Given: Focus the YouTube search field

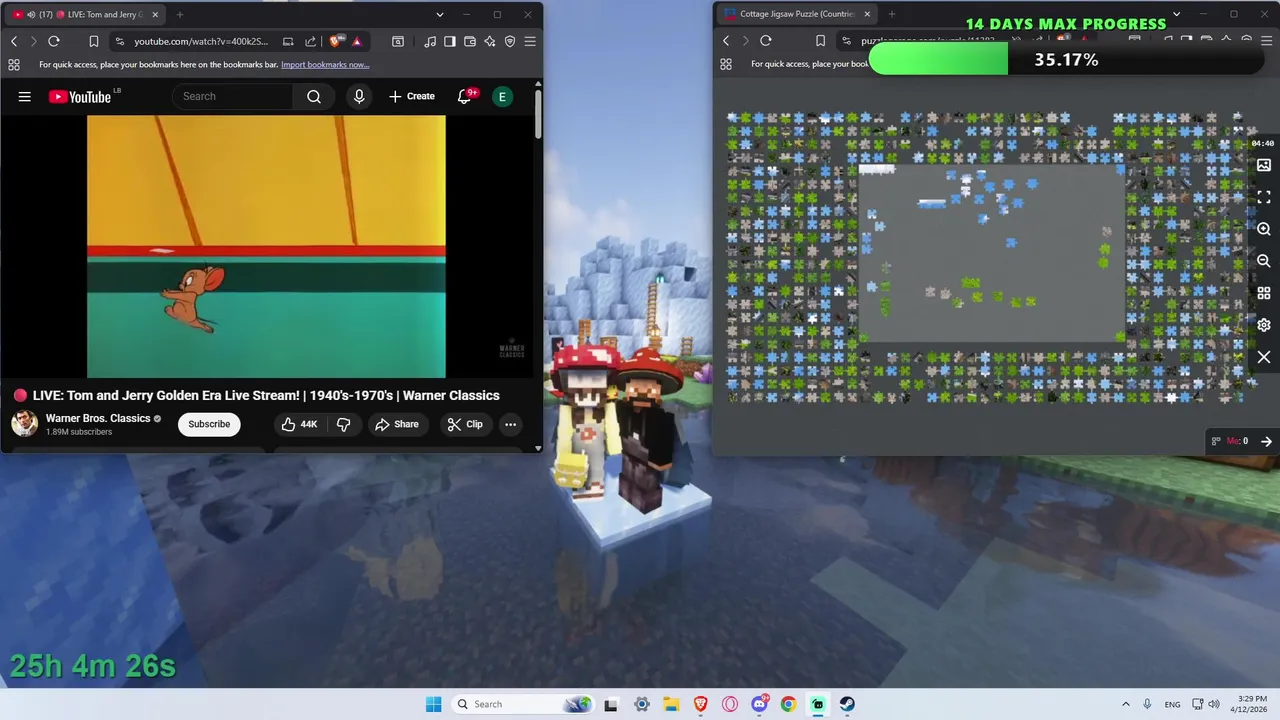Looking at the screenshot, I should point(233,96).
